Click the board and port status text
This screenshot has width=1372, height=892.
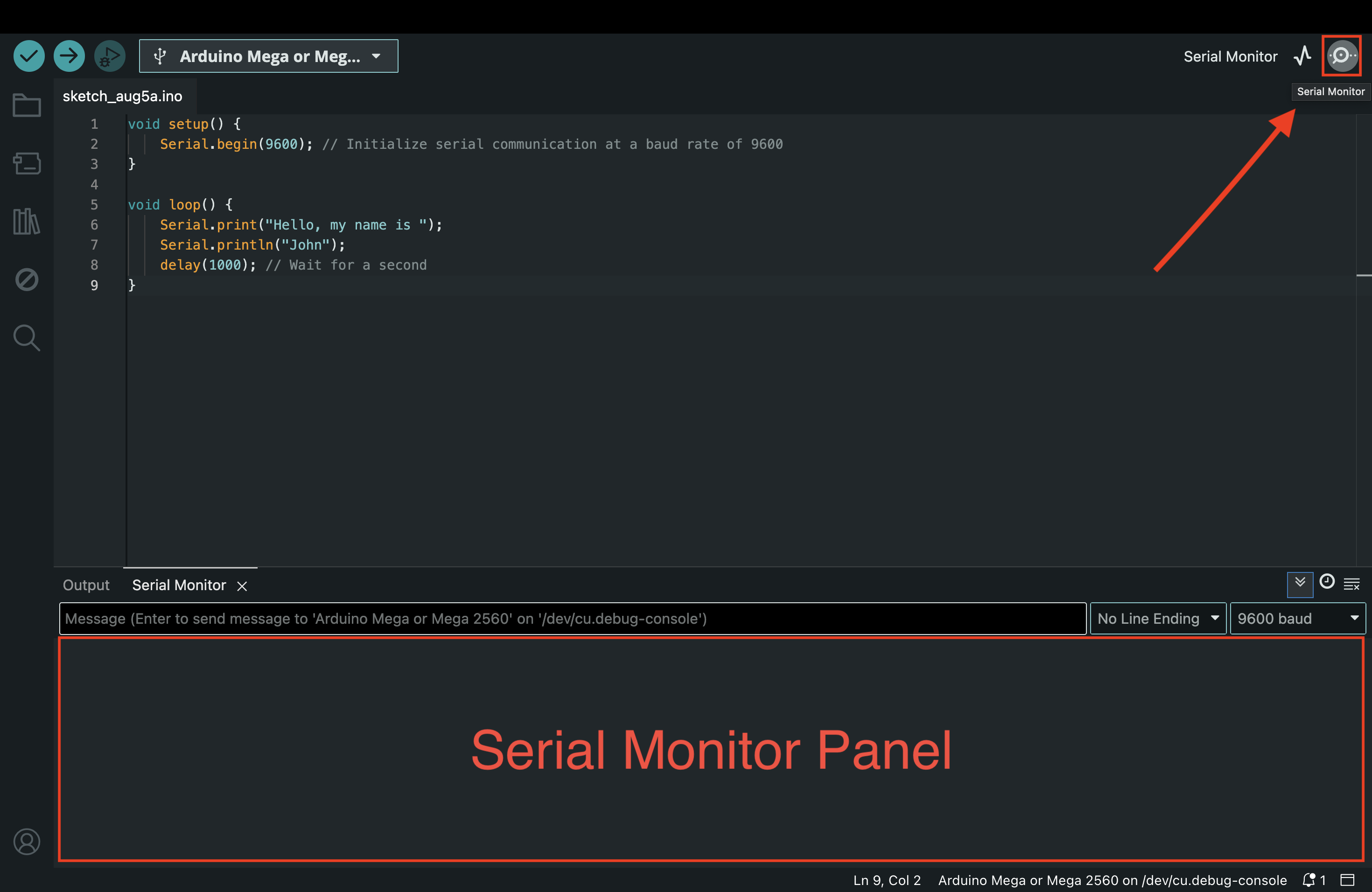click(x=1112, y=880)
